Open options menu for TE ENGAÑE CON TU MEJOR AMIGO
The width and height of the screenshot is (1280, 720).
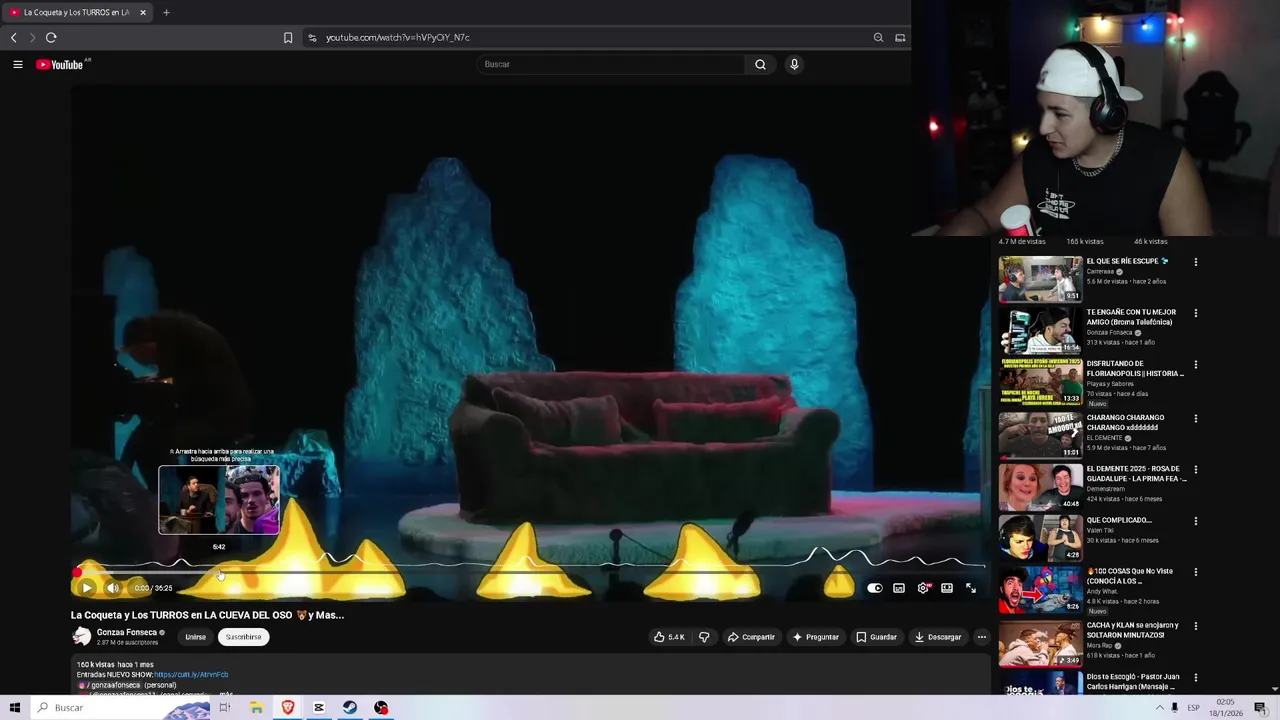1195,313
